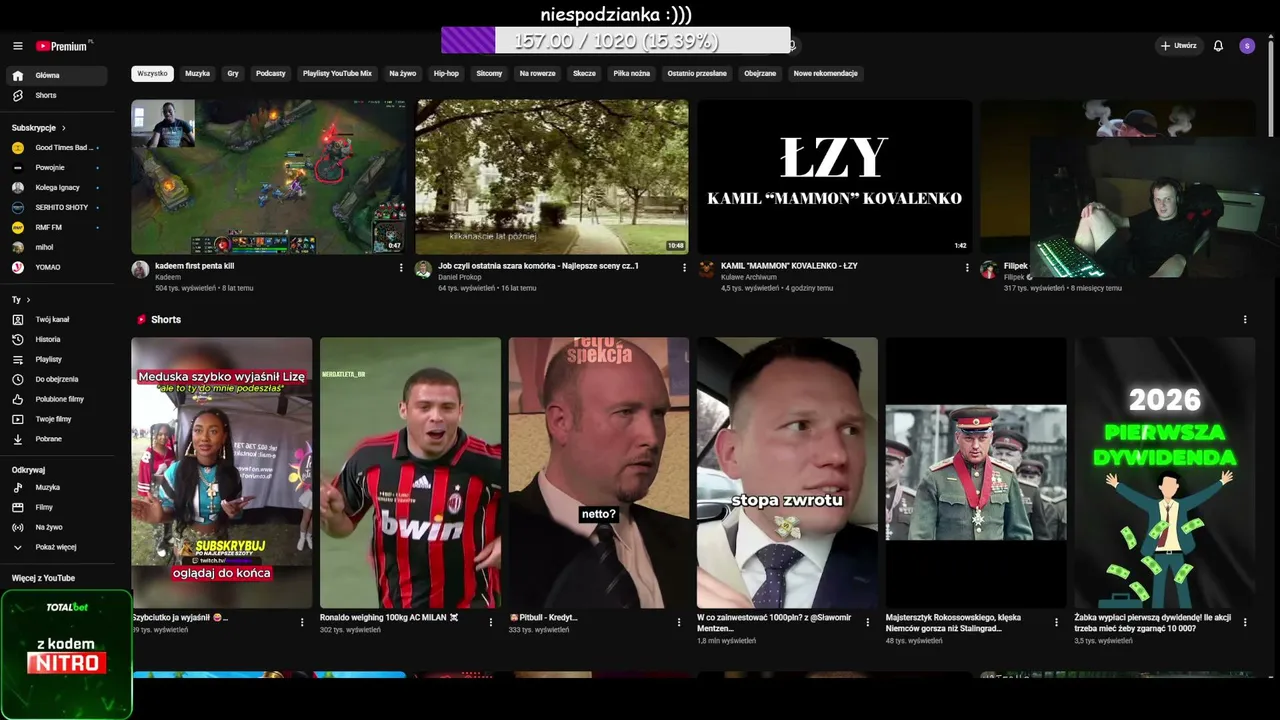The width and height of the screenshot is (1280, 720).
Task: Click the Daniel Prokop channel avatar
Action: tap(423, 270)
